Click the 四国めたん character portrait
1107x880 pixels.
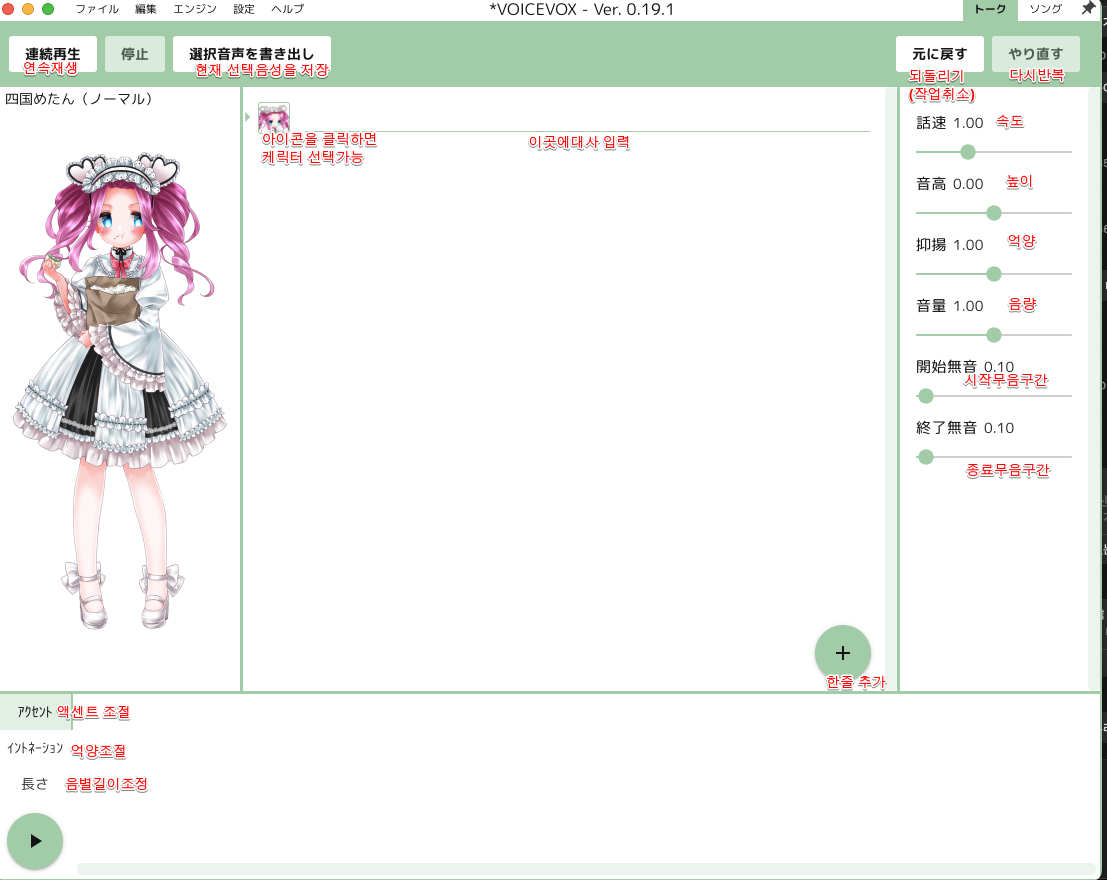[120, 390]
